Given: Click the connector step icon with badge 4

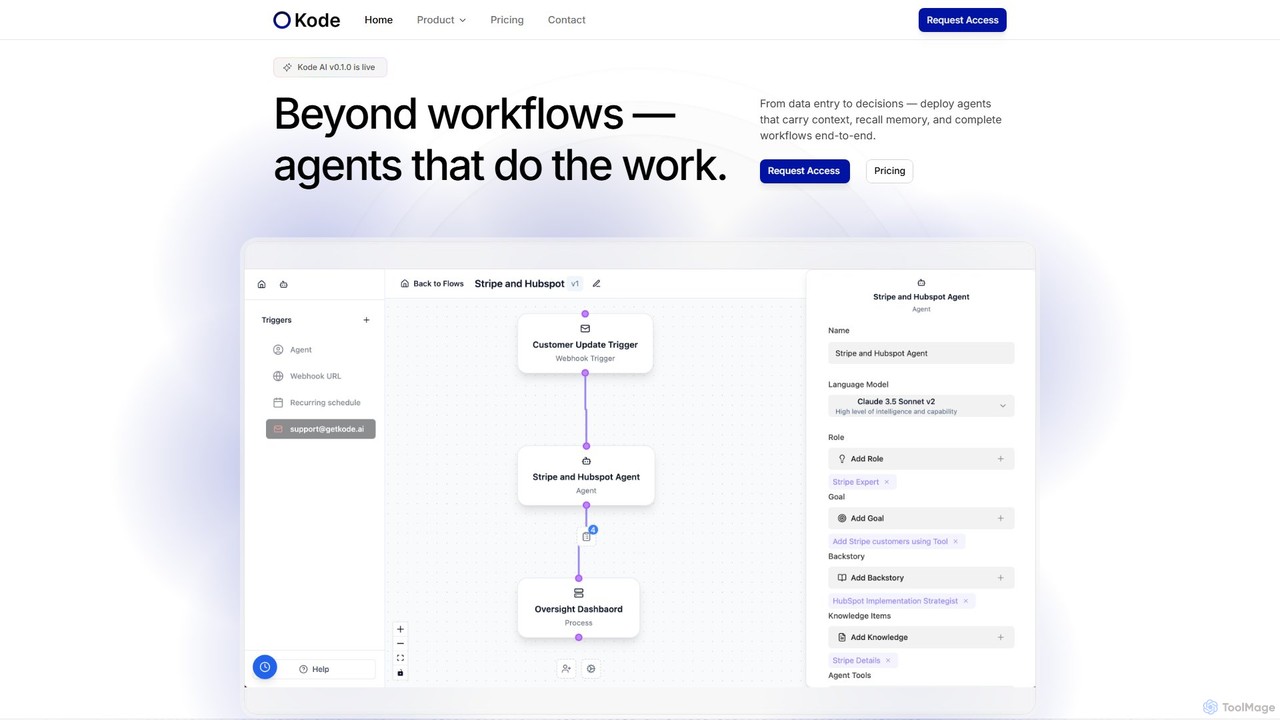Looking at the screenshot, I should [x=587, y=536].
